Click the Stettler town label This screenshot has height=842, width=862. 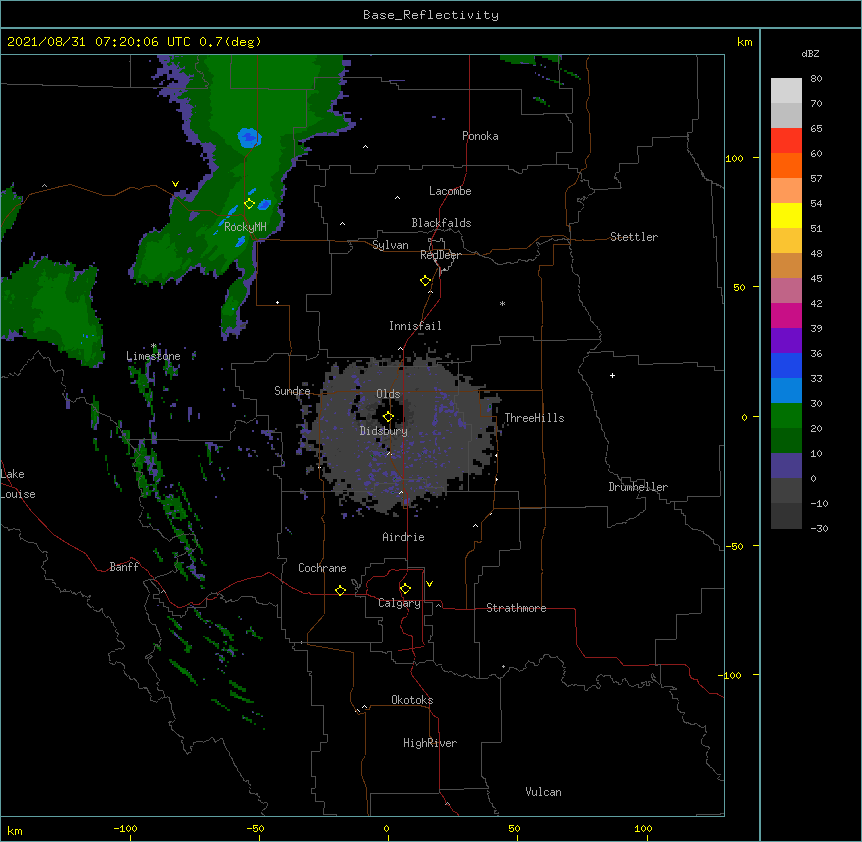click(x=634, y=237)
